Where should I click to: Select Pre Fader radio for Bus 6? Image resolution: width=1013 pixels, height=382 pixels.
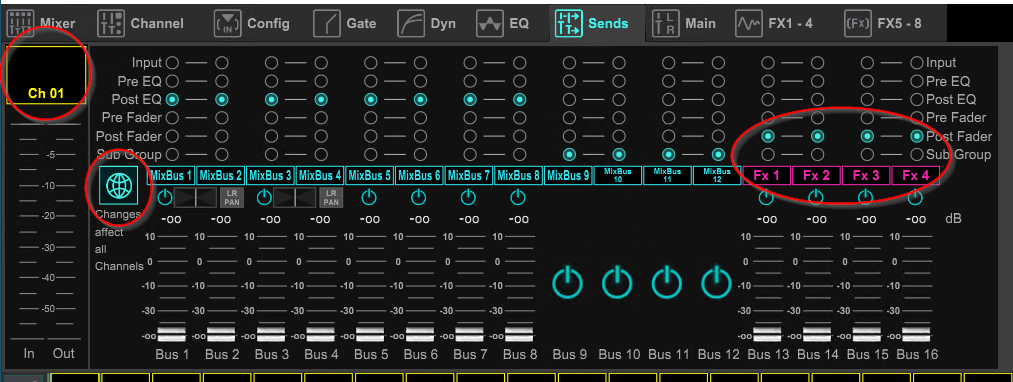coord(421,118)
